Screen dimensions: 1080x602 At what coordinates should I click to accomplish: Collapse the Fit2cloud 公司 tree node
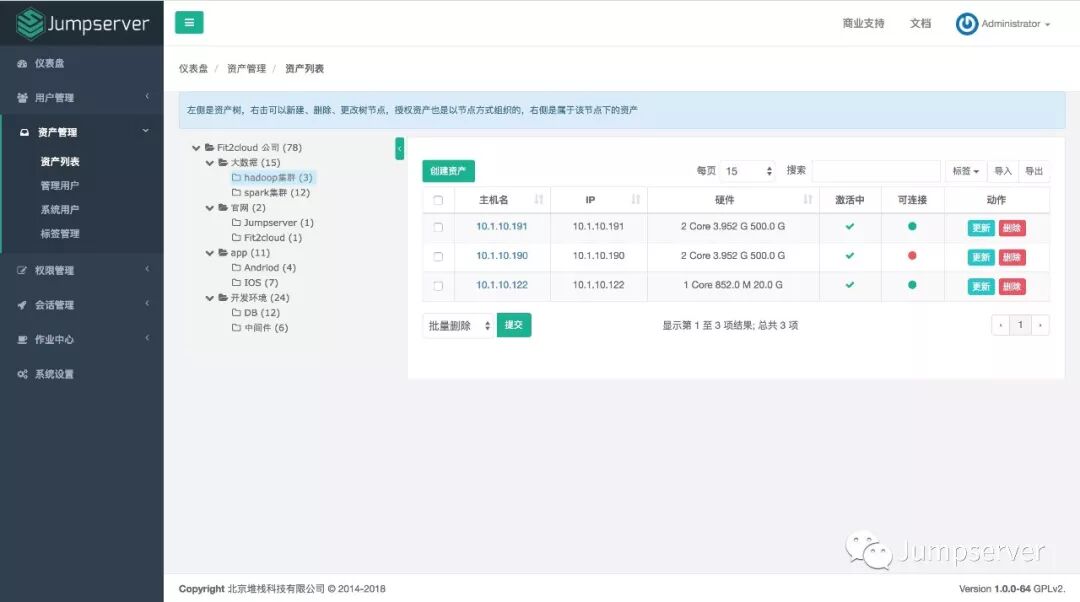[x=196, y=146]
